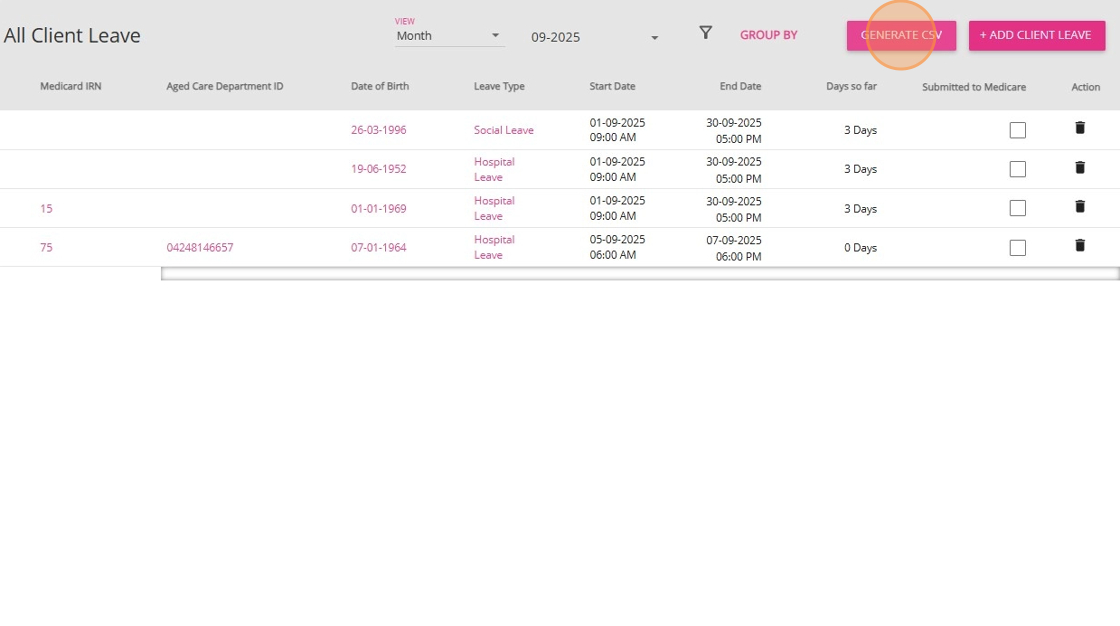This screenshot has width=1120, height=626.
Task: Open the Group By option
Action: click(769, 35)
